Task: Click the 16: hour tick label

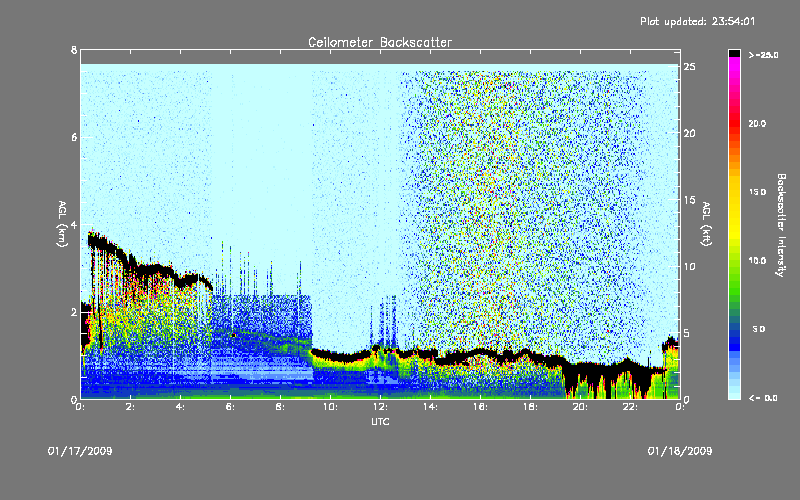Action: click(480, 407)
